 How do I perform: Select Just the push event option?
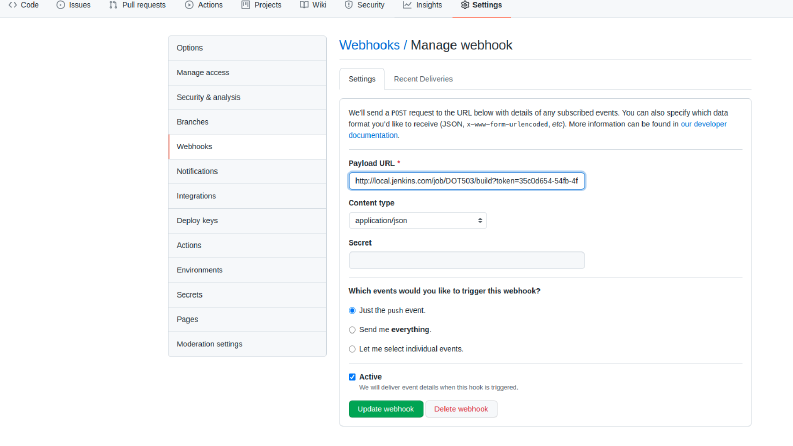[352, 310]
